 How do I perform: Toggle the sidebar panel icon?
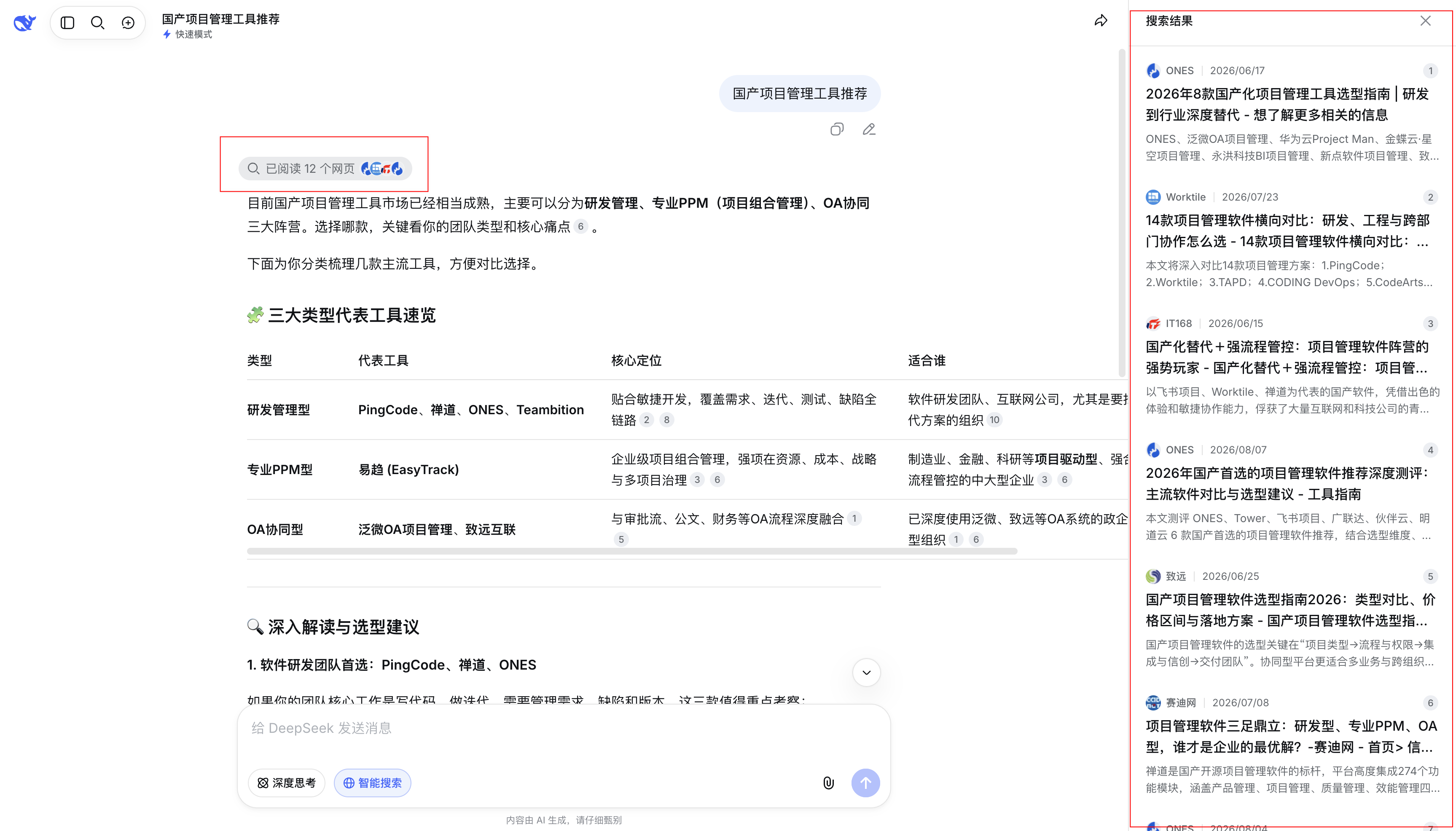coord(67,23)
